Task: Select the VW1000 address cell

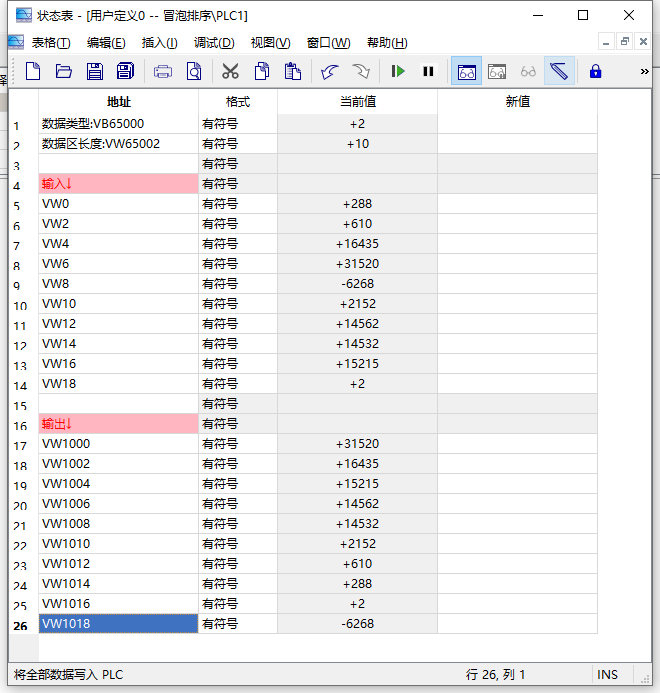Action: click(x=118, y=444)
